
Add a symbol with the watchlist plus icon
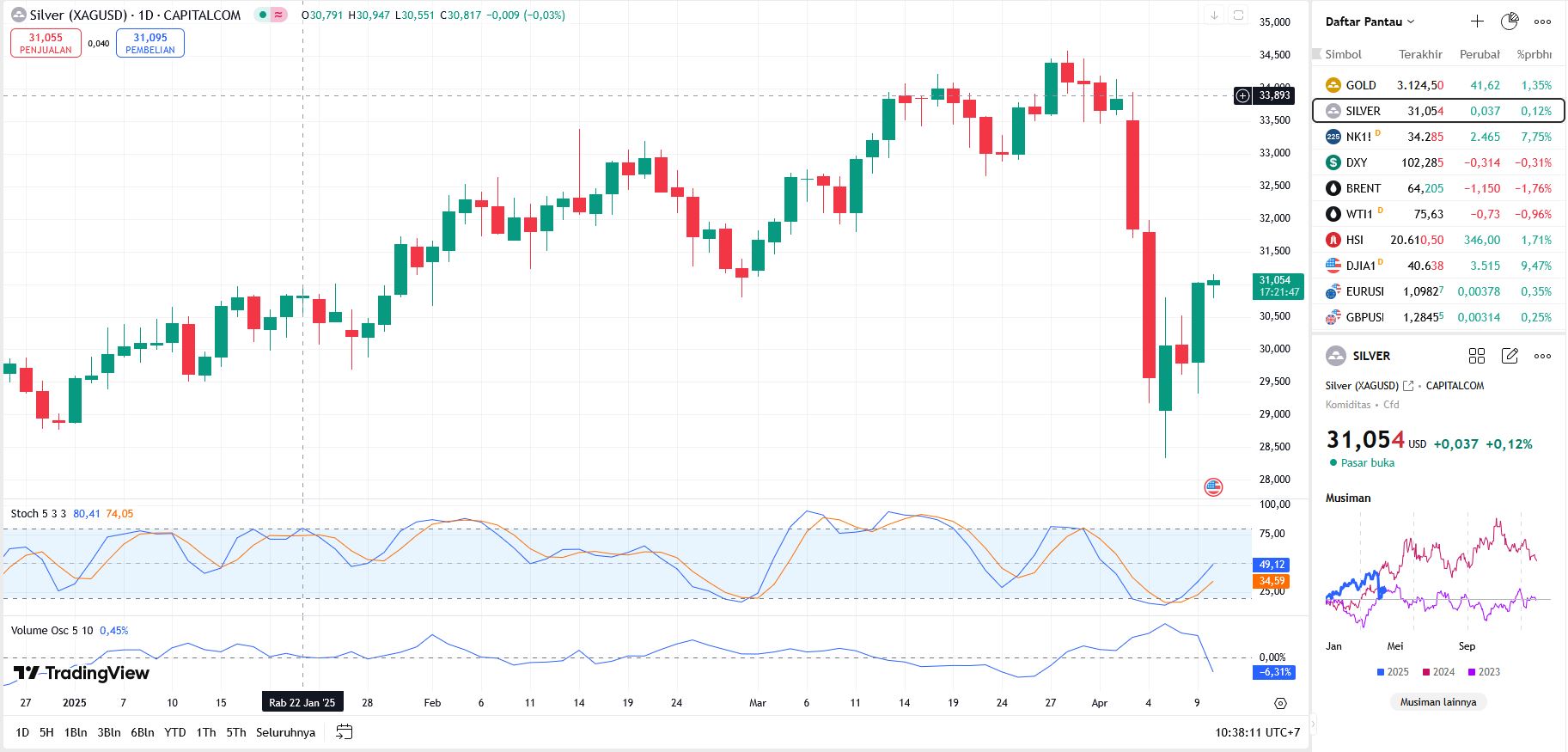coord(1477,21)
